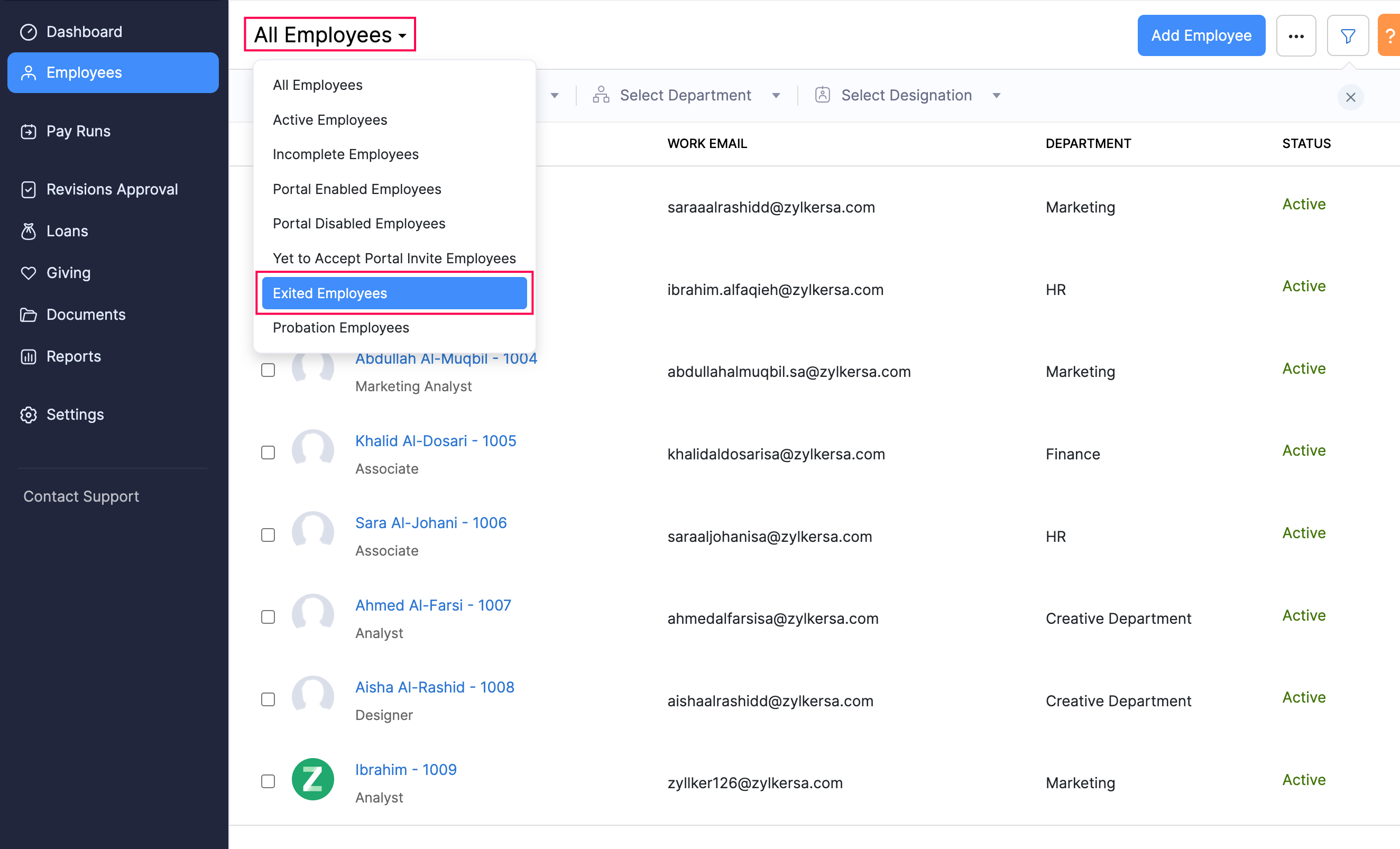The width and height of the screenshot is (1400, 849).
Task: Check the checkbox beside Sara Al-Johani
Action: tap(268, 534)
